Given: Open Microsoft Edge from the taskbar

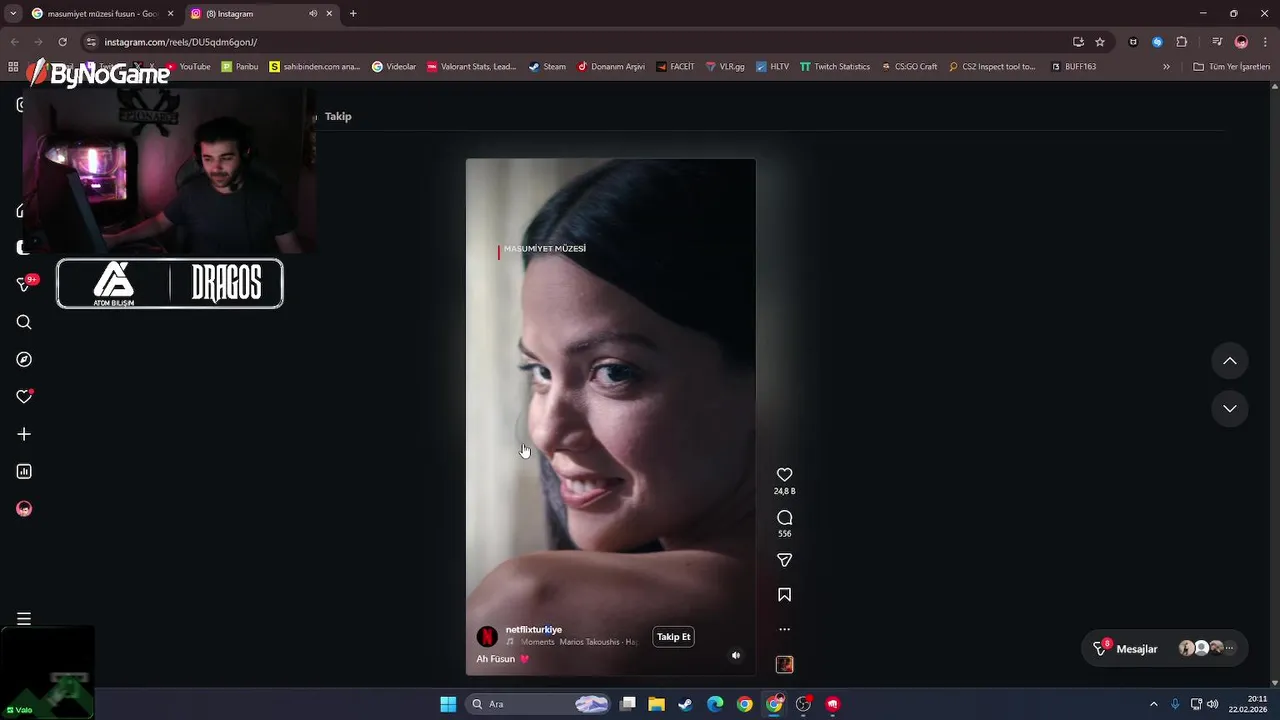Looking at the screenshot, I should coord(715,704).
